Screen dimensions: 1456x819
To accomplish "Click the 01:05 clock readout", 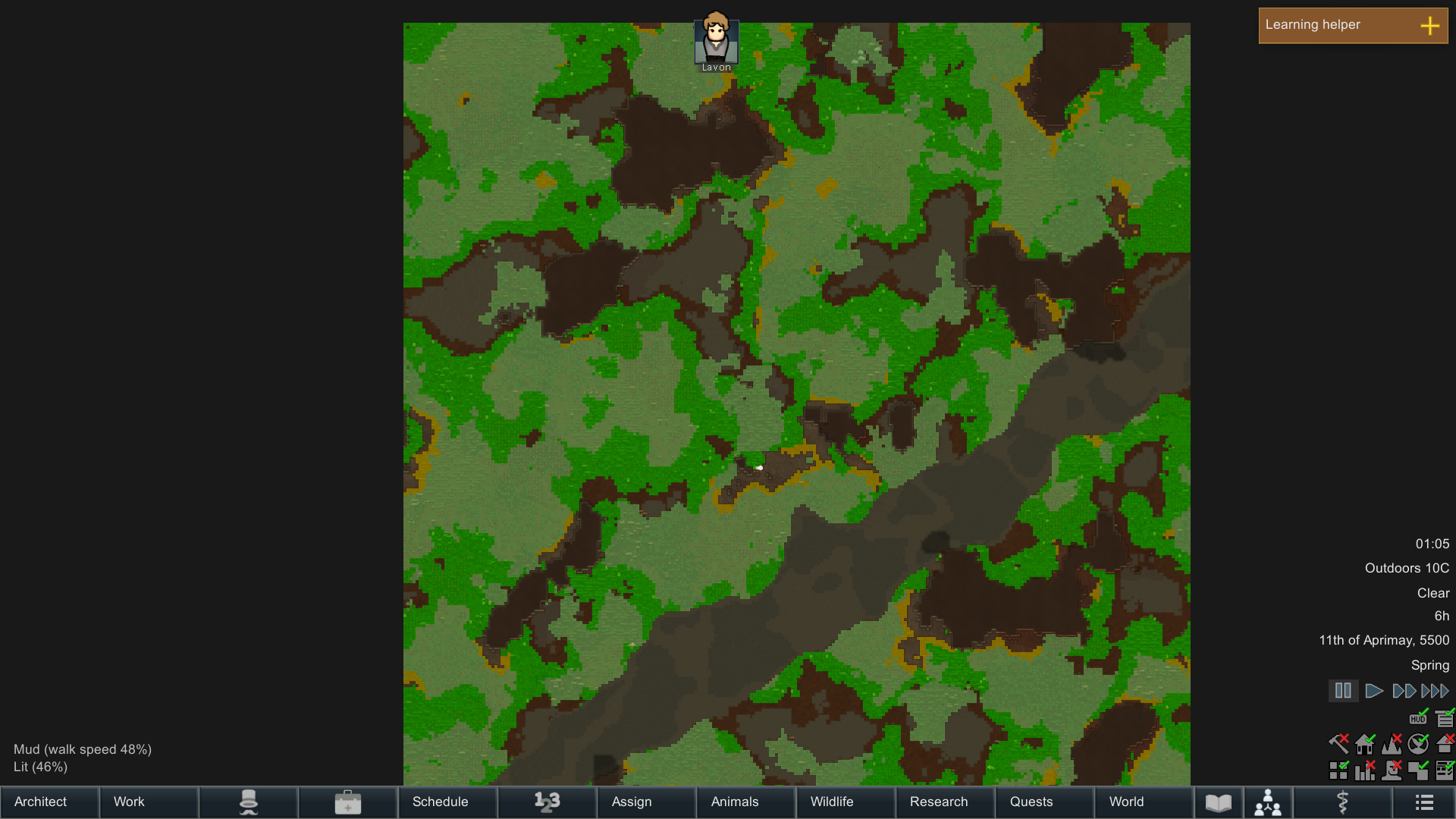I will click(x=1432, y=544).
